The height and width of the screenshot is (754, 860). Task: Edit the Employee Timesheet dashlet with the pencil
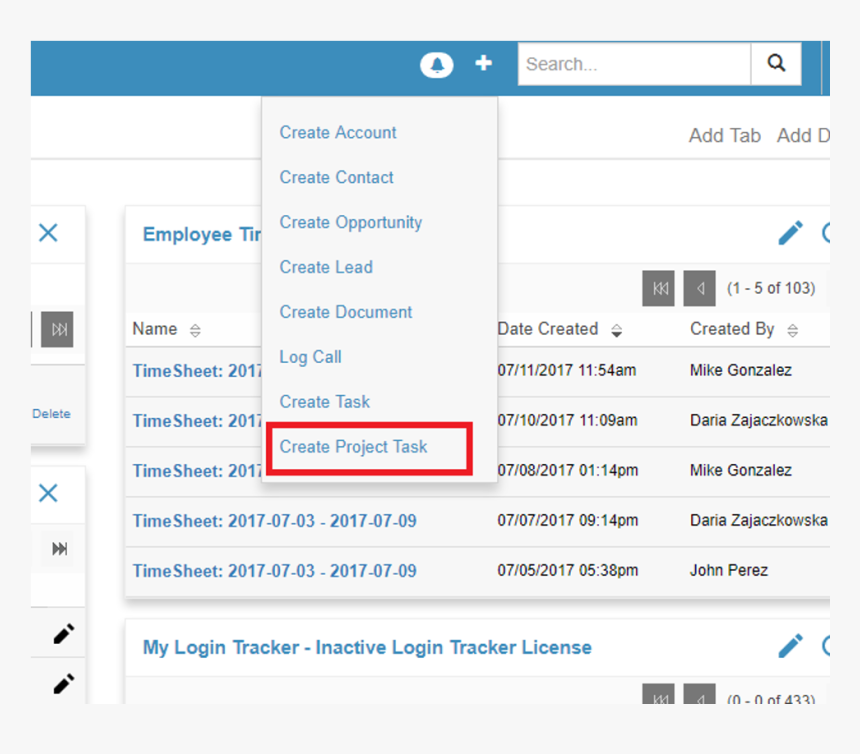coord(790,233)
